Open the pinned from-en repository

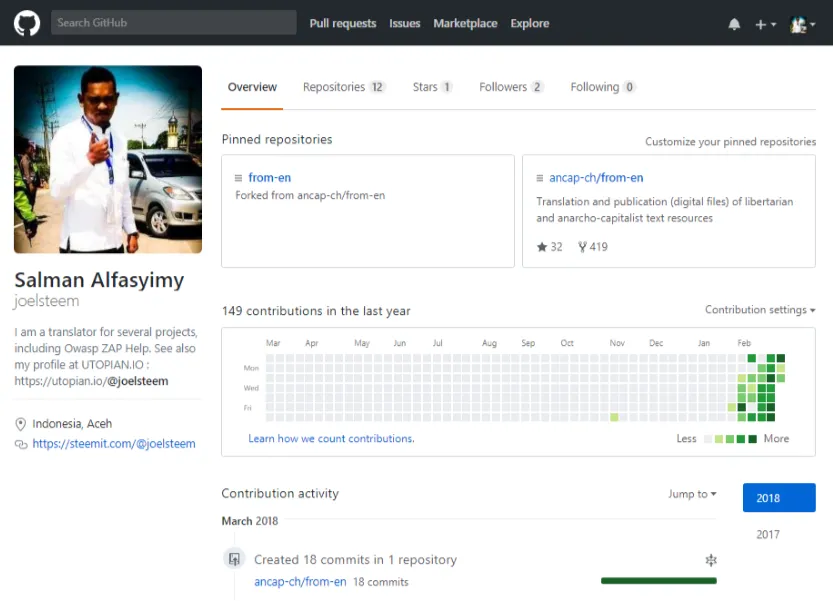269,177
